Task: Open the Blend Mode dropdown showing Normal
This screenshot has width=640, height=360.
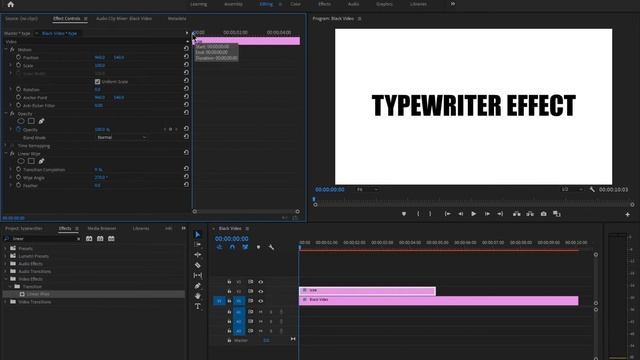Action: [x=121, y=138]
